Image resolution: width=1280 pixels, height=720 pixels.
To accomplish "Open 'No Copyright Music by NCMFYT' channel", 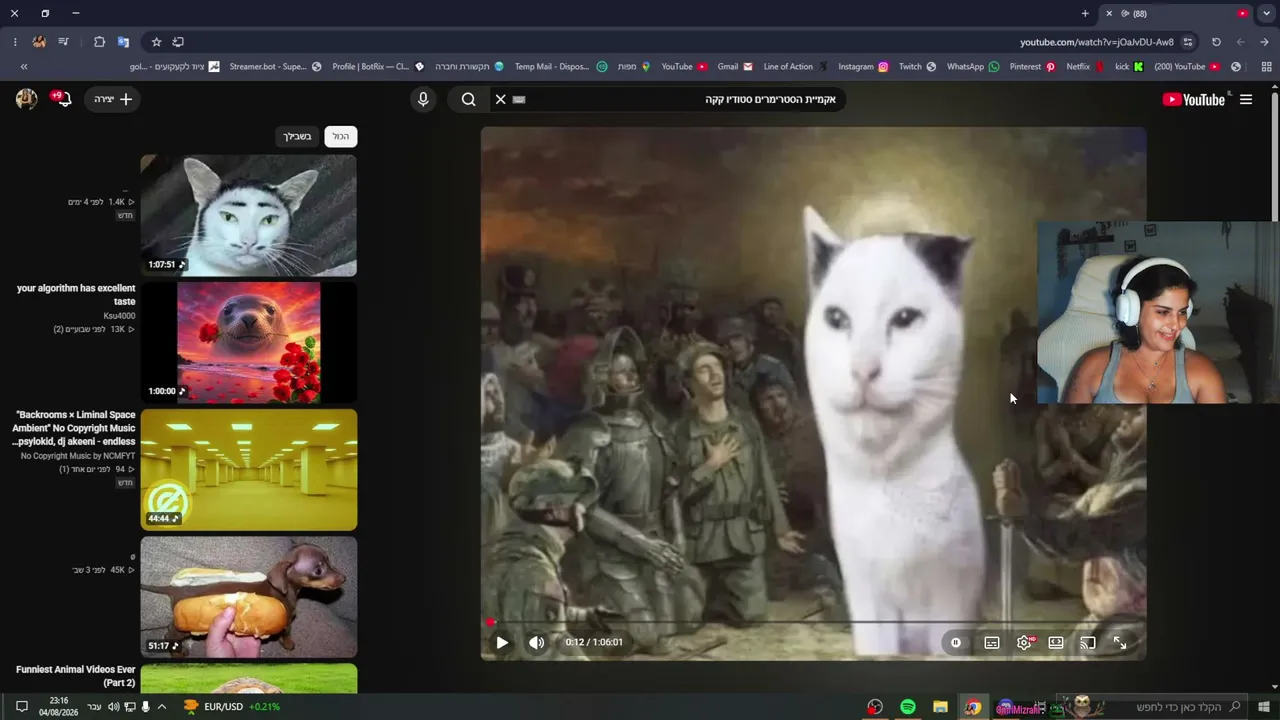I will (x=78, y=456).
